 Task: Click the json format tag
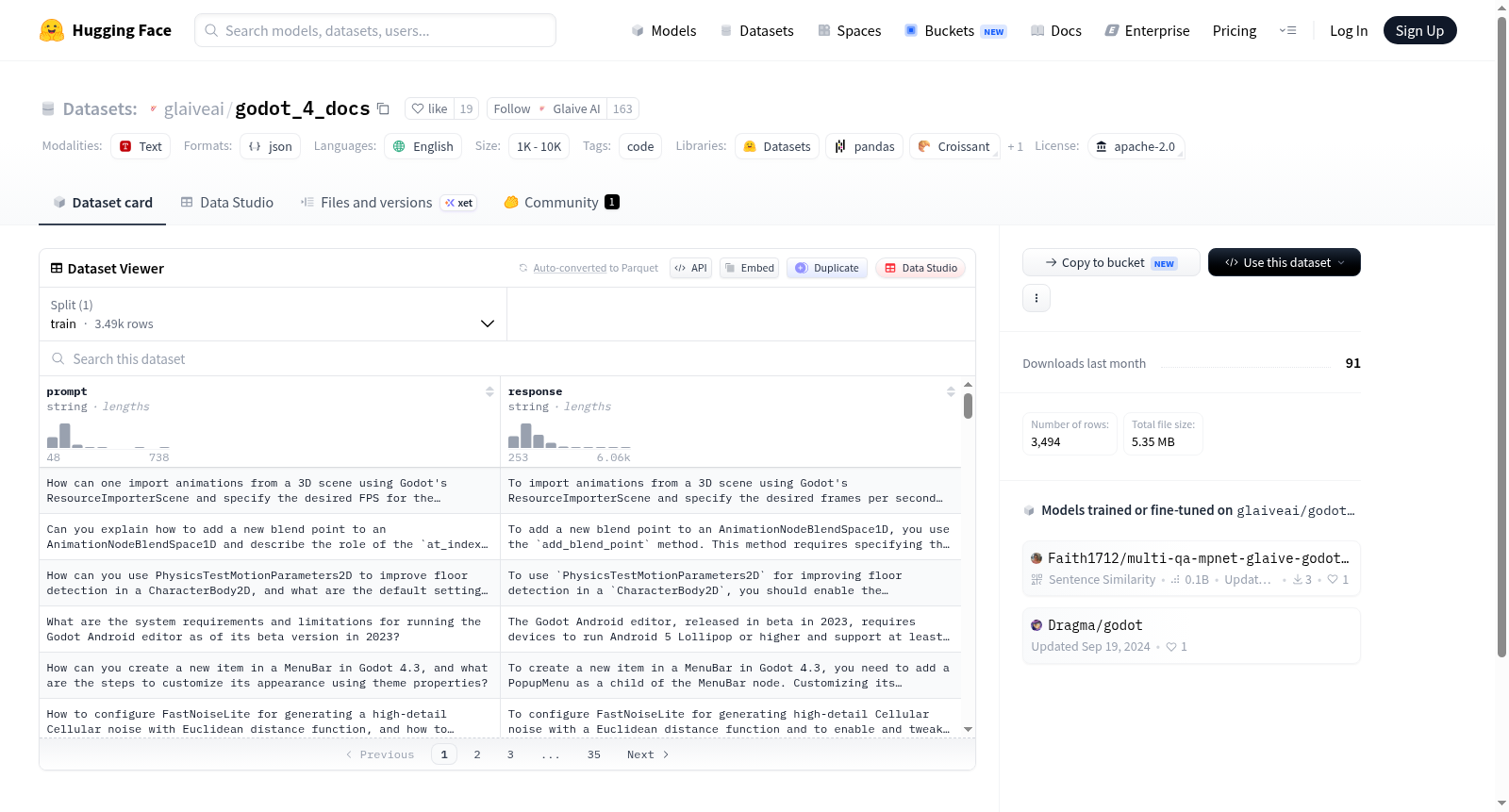tap(270, 146)
